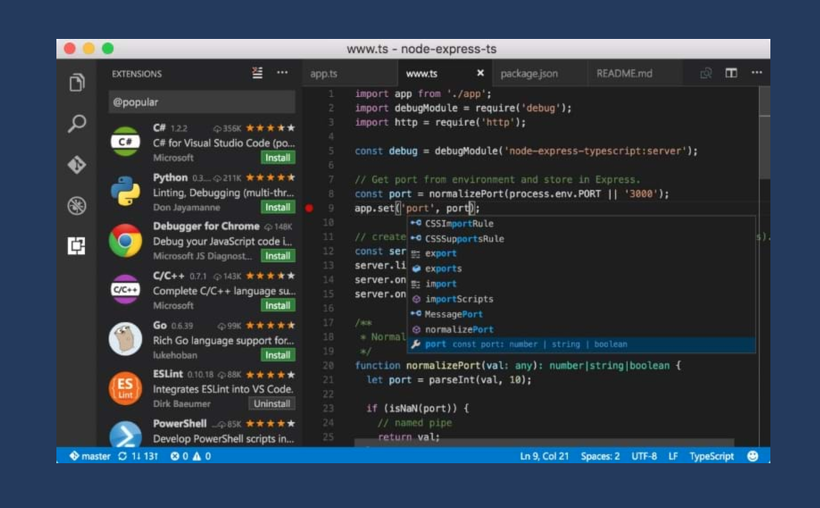Open the editor more actions ellipsis menu
820x508 pixels.
[756, 73]
